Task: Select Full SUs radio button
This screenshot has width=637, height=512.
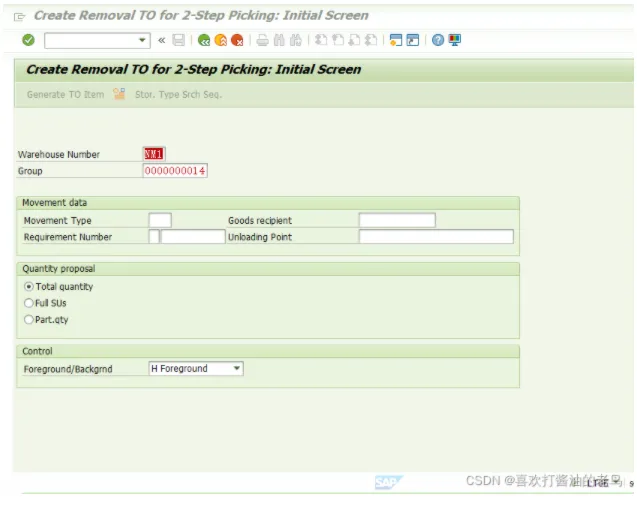Action: click(x=28, y=303)
